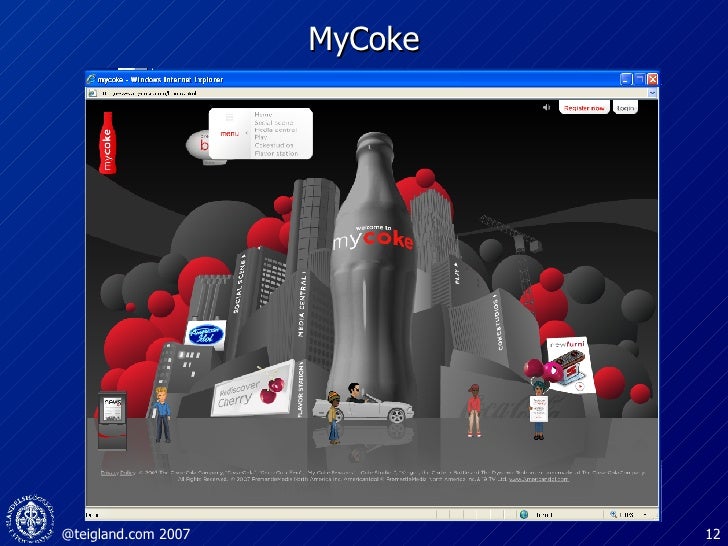Select Media central in the menu list

tap(275, 130)
